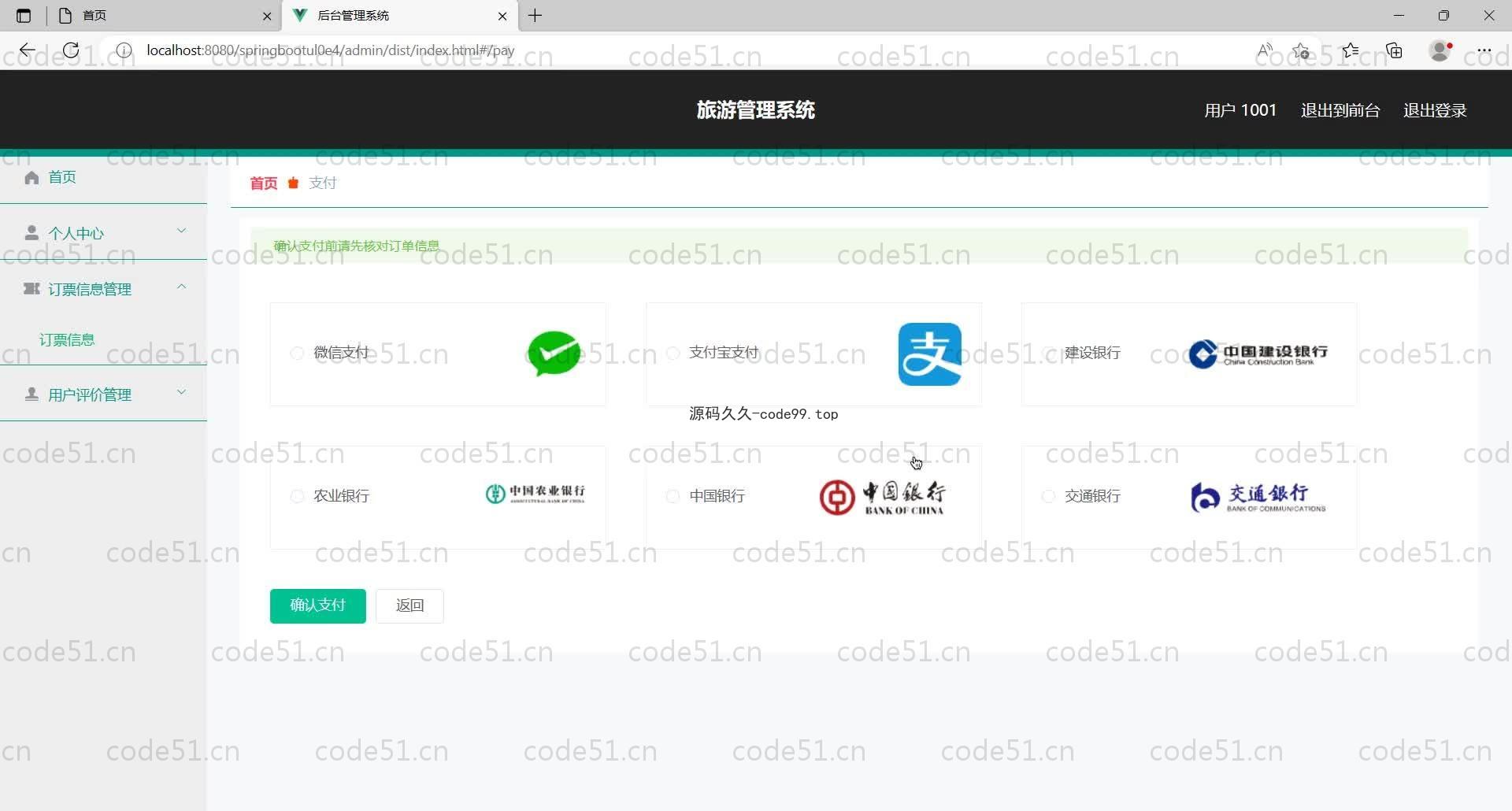
Task: Click 退出到前台 in the header
Action: (1340, 110)
